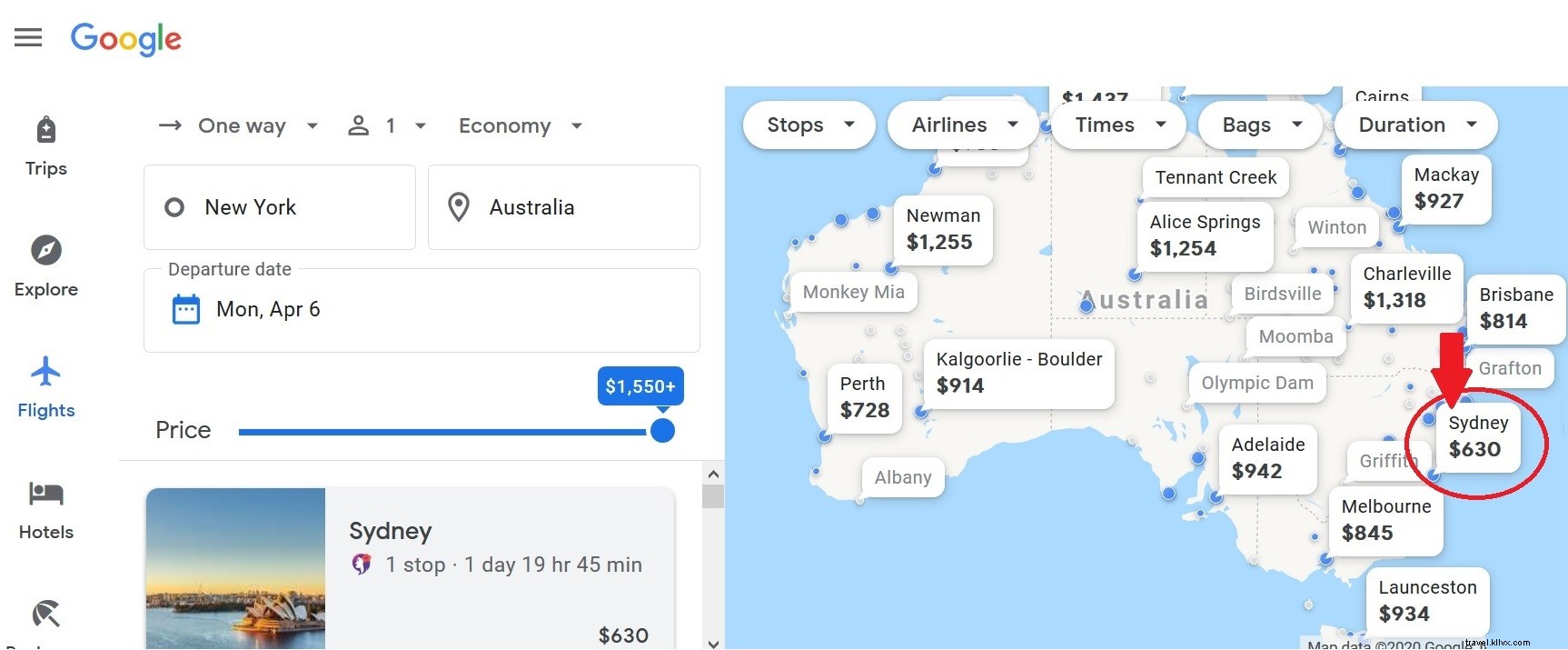This screenshot has width=1568, height=650.
Task: Open the navigation hamburger menu
Action: tap(27, 37)
